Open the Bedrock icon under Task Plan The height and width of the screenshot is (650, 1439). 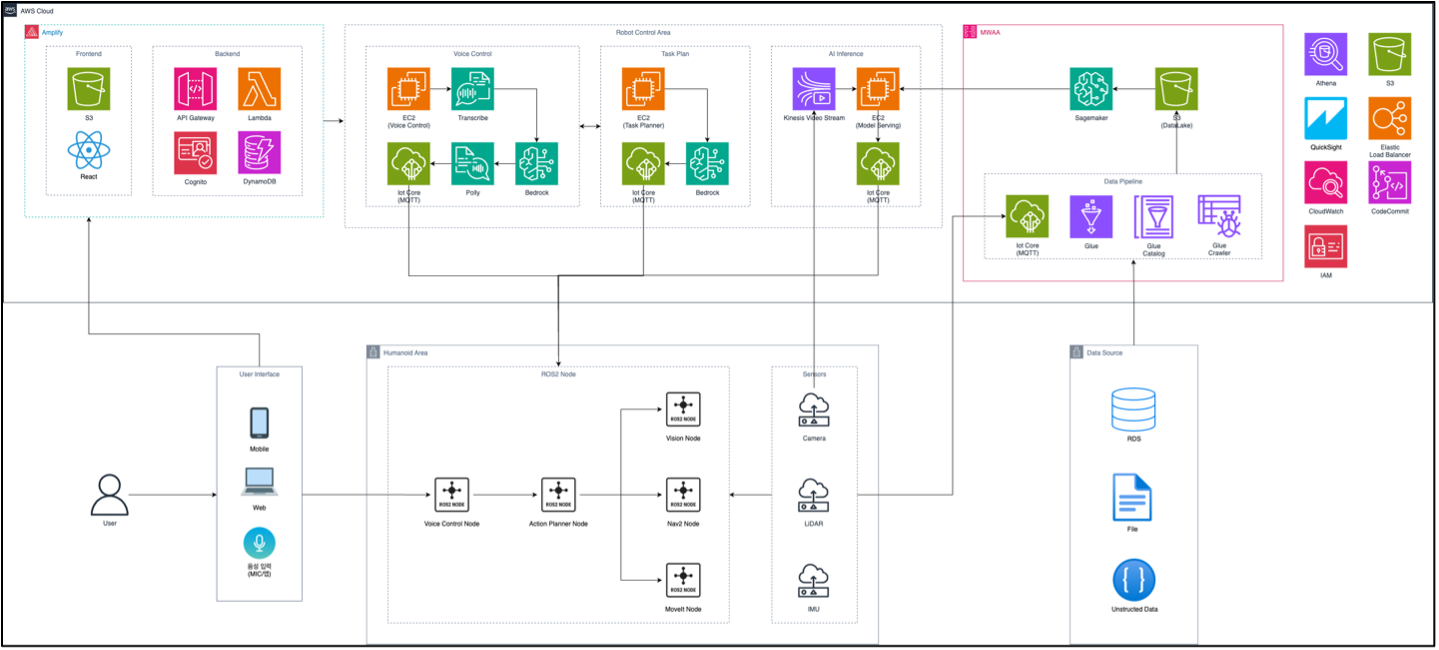707,163
